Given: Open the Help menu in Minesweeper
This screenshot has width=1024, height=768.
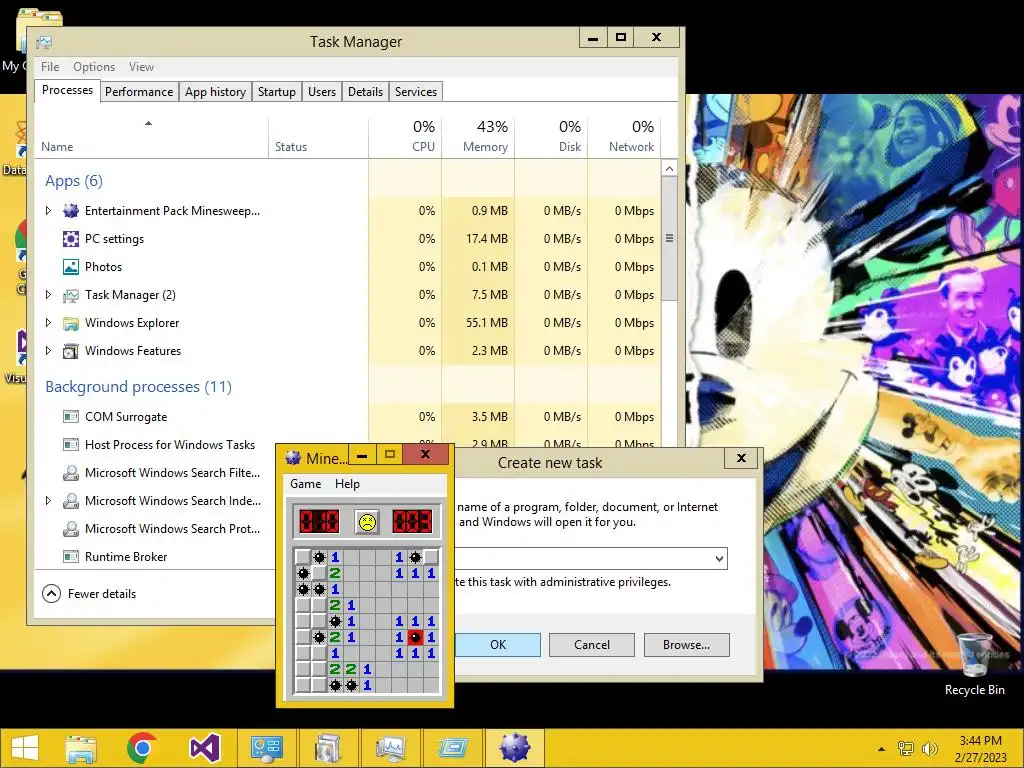Looking at the screenshot, I should (x=347, y=484).
